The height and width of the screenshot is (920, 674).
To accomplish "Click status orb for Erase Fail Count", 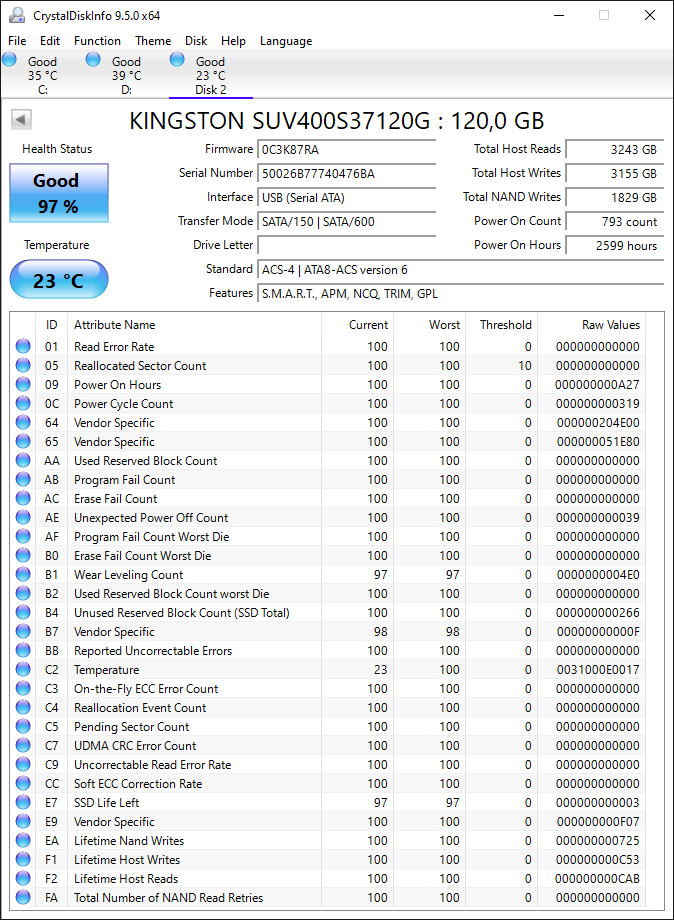I will pos(23,499).
